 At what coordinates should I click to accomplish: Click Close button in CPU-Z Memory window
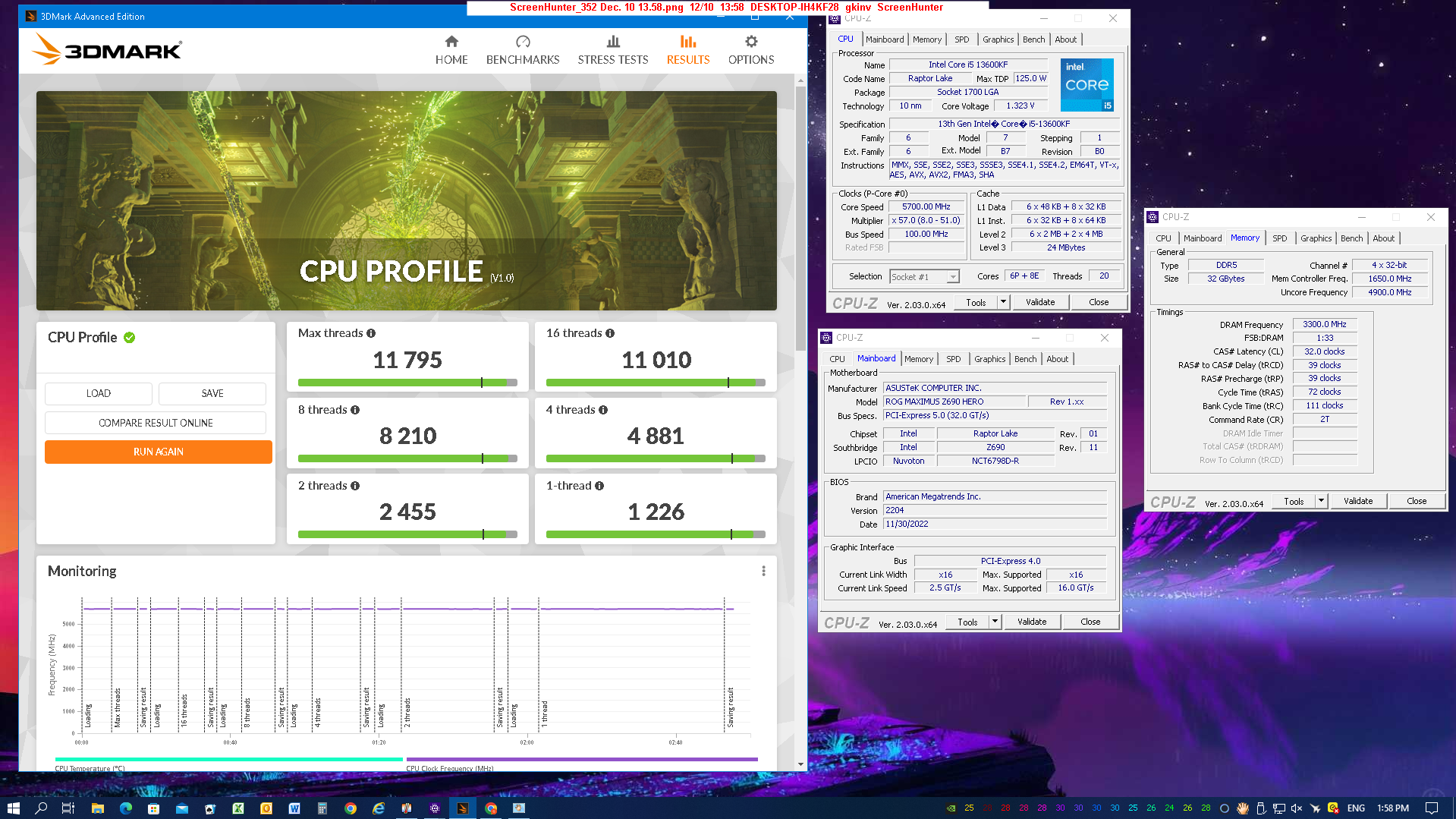tap(1417, 501)
